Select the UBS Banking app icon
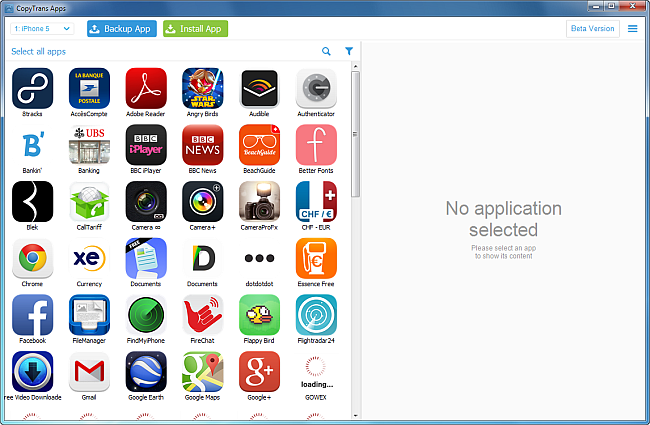 [89, 145]
